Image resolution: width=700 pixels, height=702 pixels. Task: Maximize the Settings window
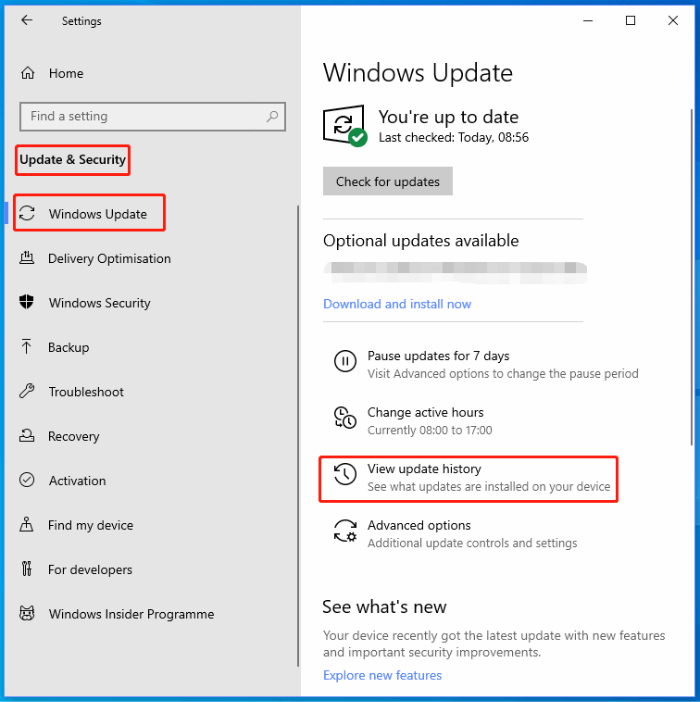630,21
